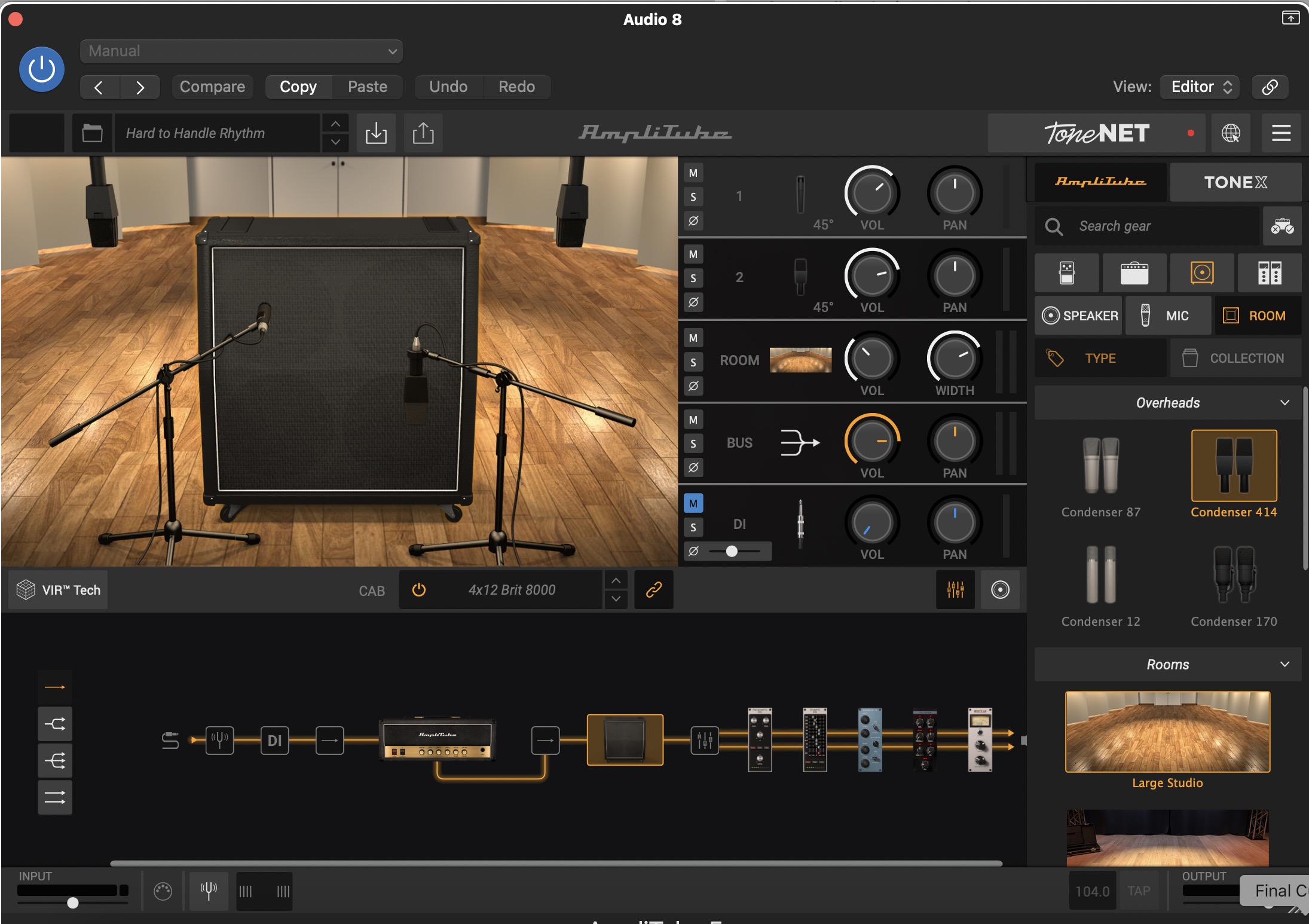
Task: Select the Large Studio room
Action: pos(1167,740)
